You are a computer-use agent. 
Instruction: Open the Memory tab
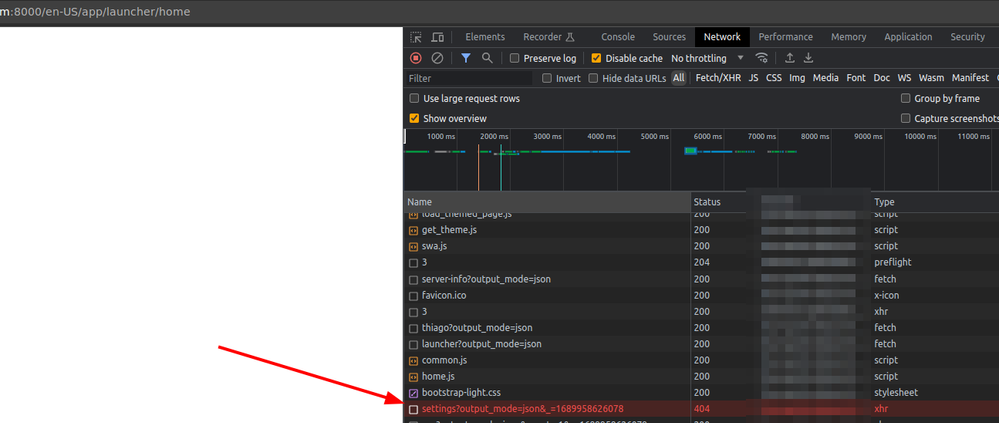pyautogui.click(x=848, y=37)
